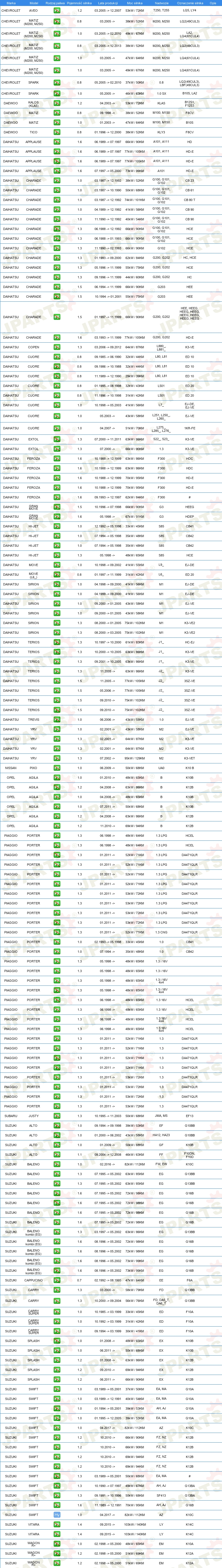Click the EF13 engine code cell

pos(190,1116)
